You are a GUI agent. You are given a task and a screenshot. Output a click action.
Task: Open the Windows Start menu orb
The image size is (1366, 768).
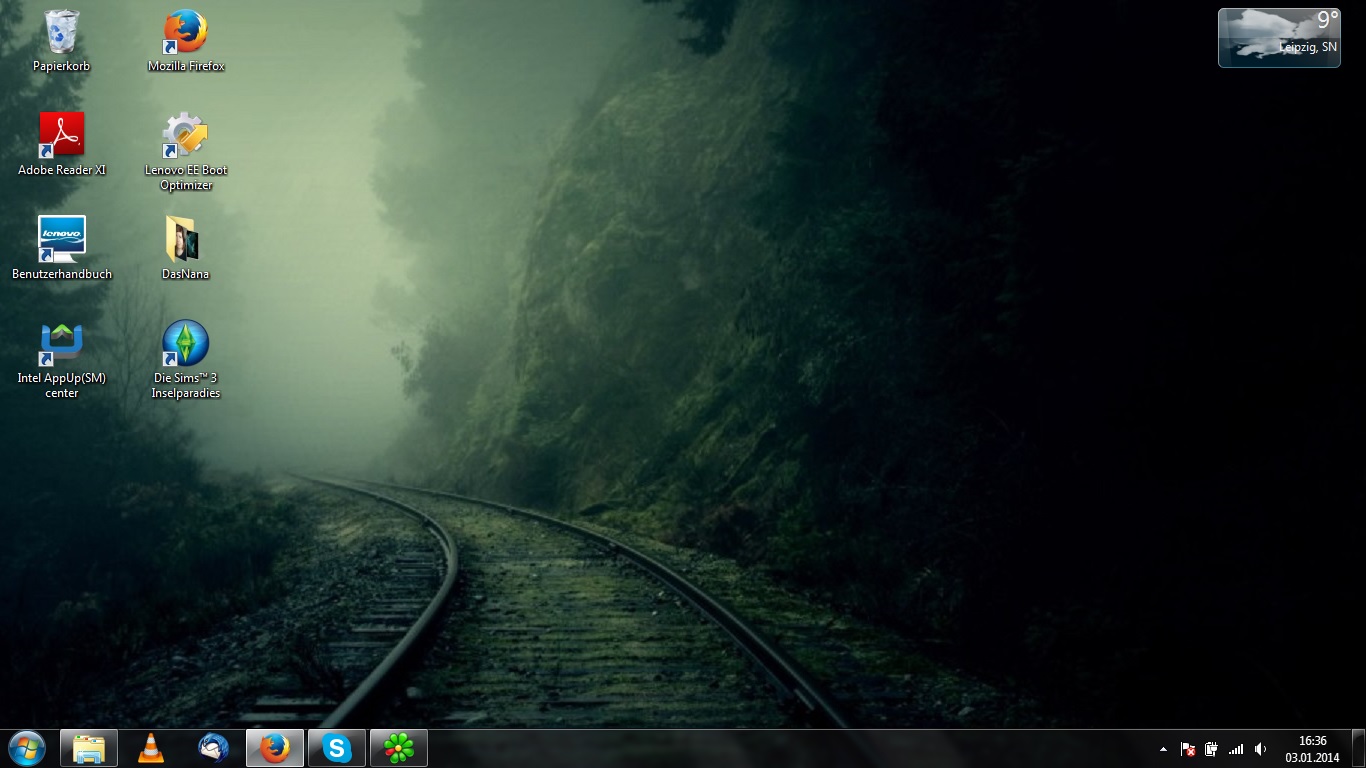(x=26, y=748)
